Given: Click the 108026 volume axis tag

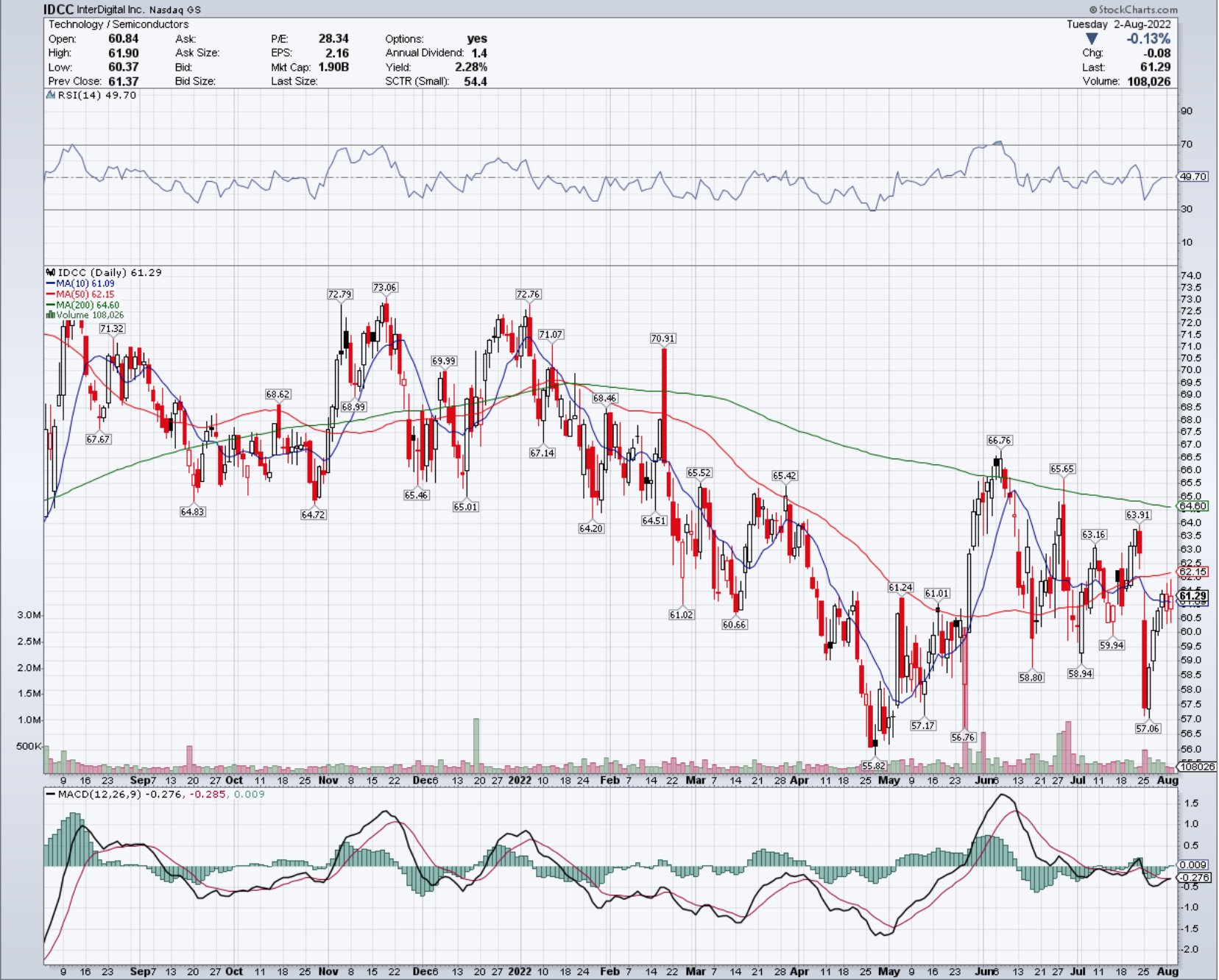Looking at the screenshot, I should 1197,767.
